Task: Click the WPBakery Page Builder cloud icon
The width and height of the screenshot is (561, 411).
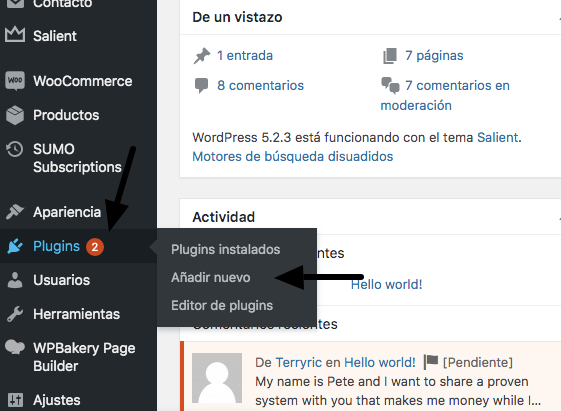Action: (x=15, y=347)
